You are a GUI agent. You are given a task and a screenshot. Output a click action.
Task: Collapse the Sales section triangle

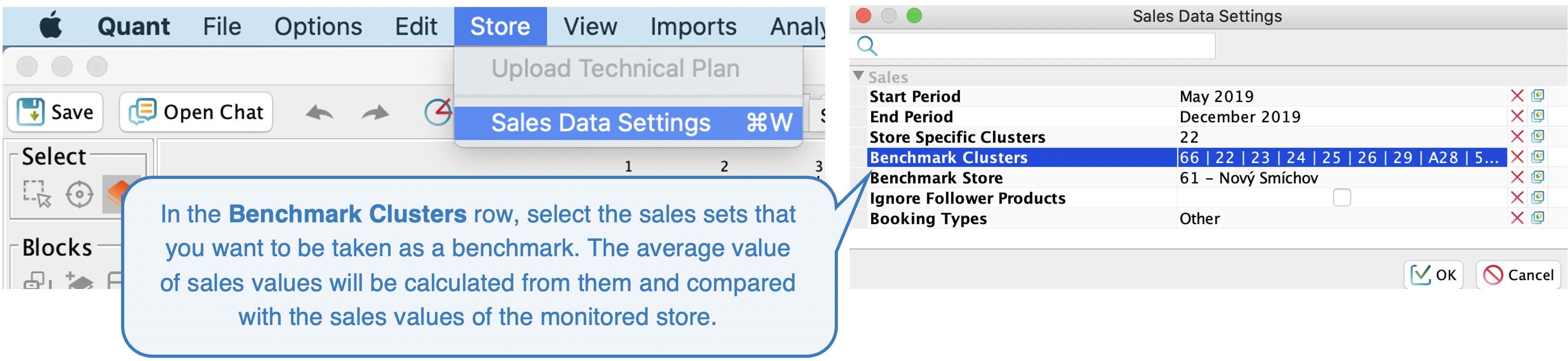point(858,76)
